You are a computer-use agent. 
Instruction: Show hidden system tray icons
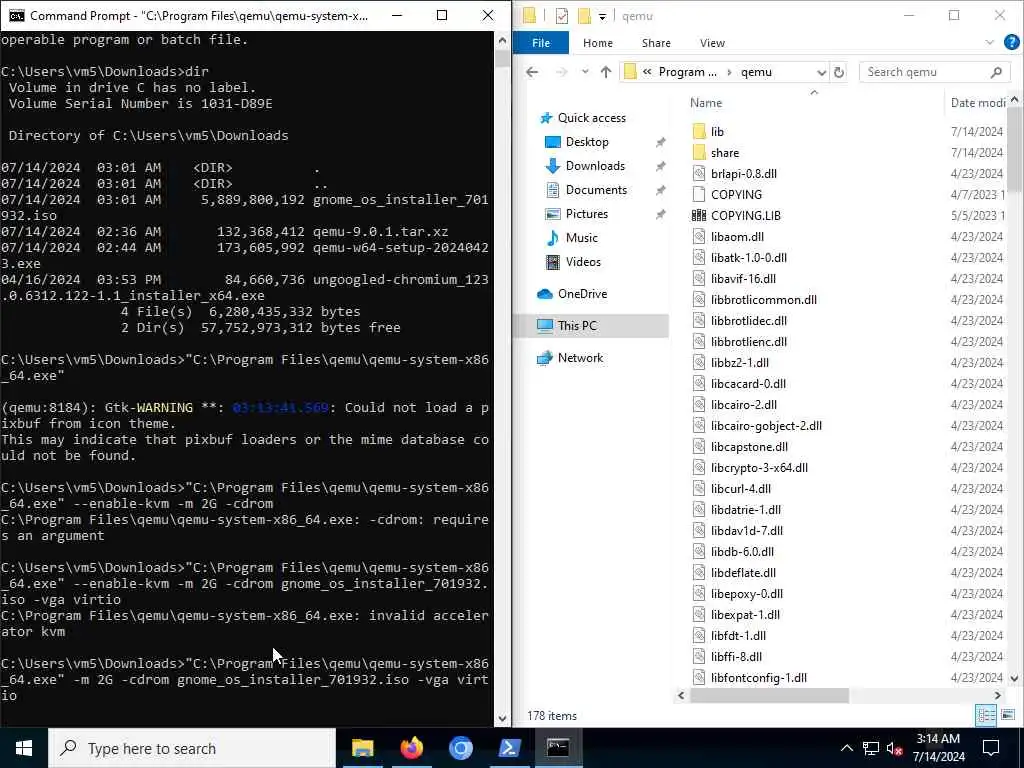click(x=846, y=748)
